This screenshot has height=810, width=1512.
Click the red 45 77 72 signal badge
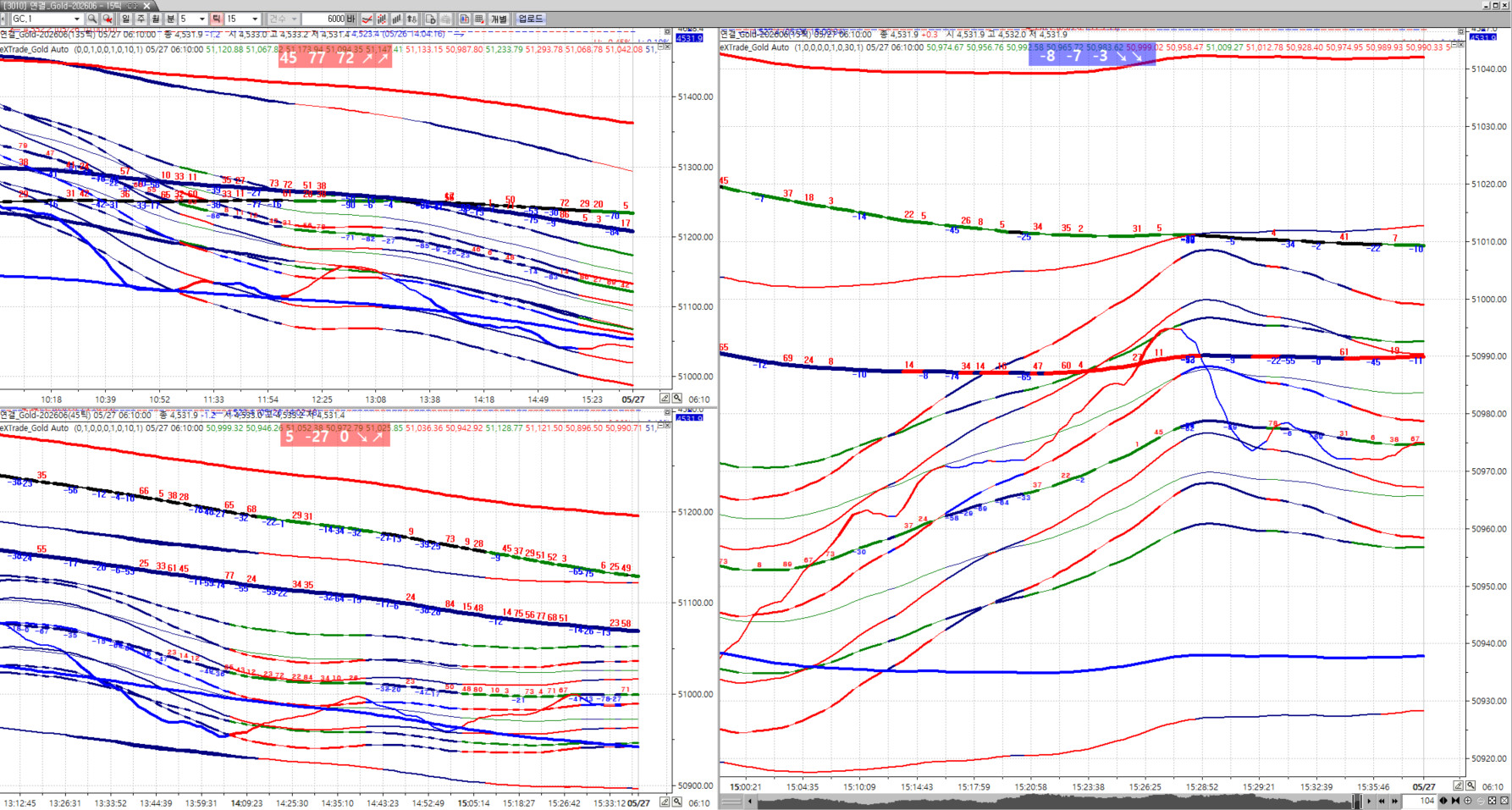335,58
